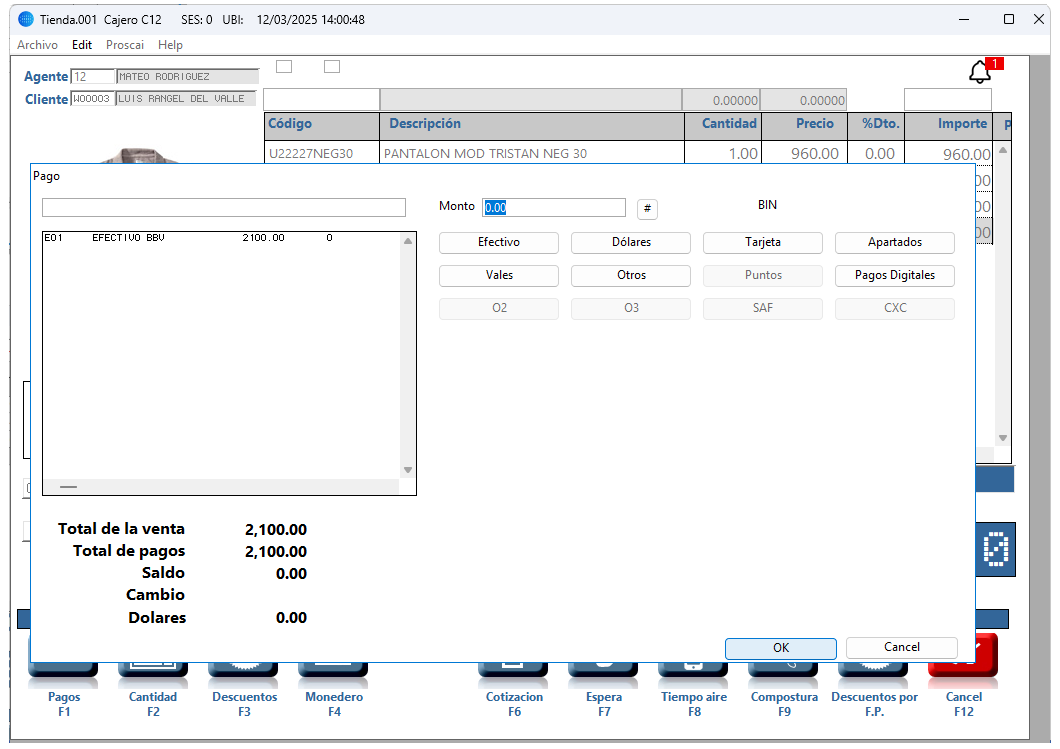The width and height of the screenshot is (1060, 749).
Task: Click the CXC button
Action: [895, 309]
